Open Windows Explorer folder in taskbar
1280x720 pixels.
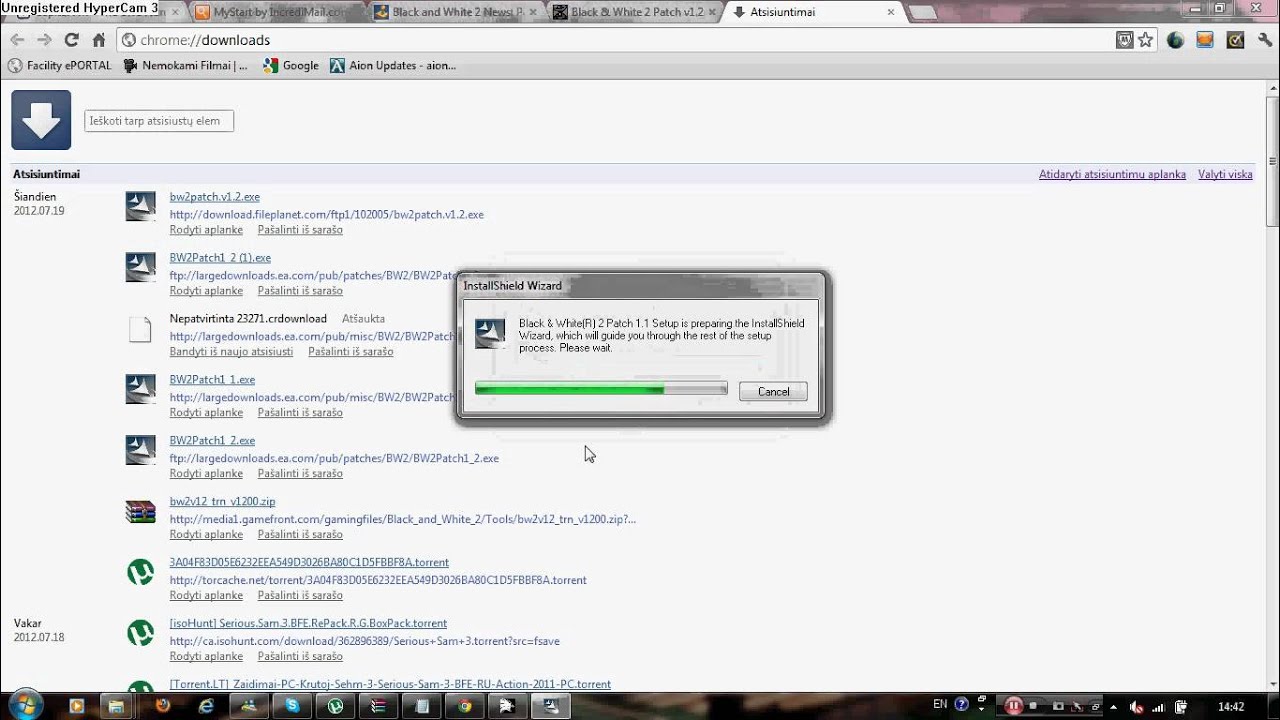pos(117,706)
